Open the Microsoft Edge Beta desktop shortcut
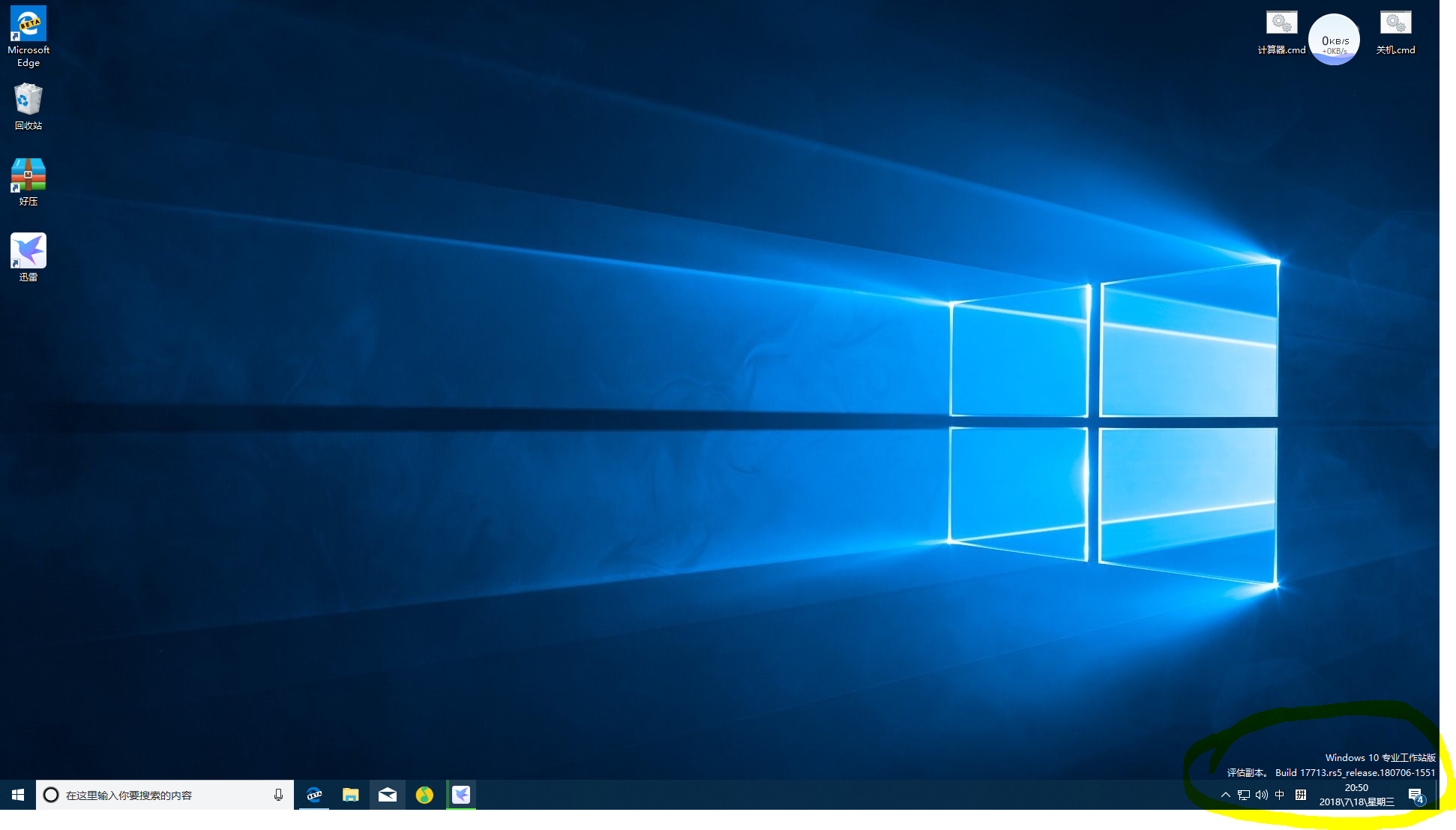Screen dimensions: 1456x830 28,36
